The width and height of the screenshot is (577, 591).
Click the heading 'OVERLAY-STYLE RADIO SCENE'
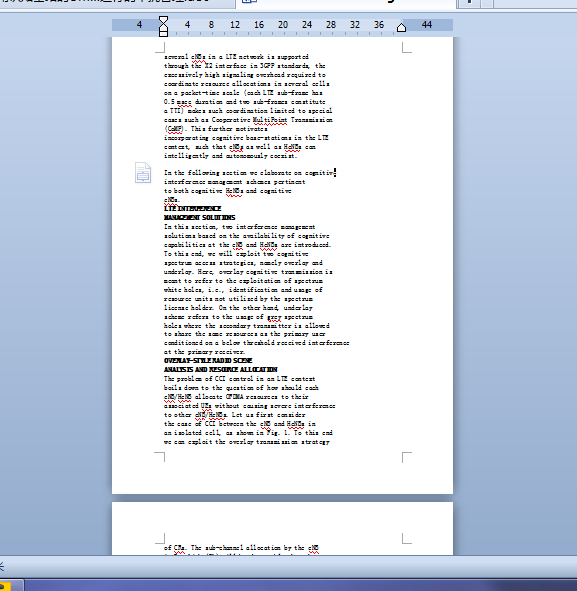coord(208,361)
